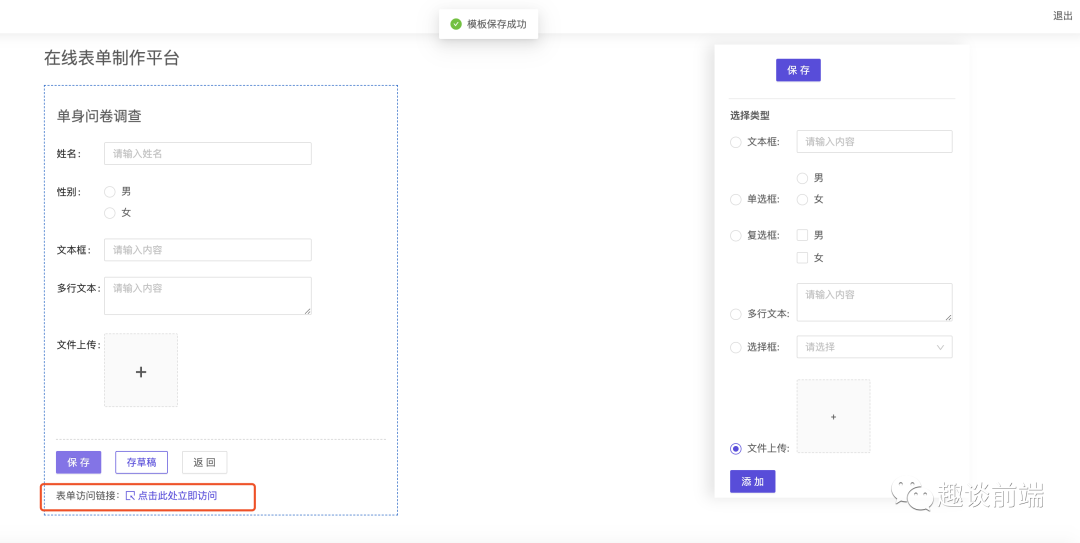Click the form's 文本框 input field

(207, 250)
